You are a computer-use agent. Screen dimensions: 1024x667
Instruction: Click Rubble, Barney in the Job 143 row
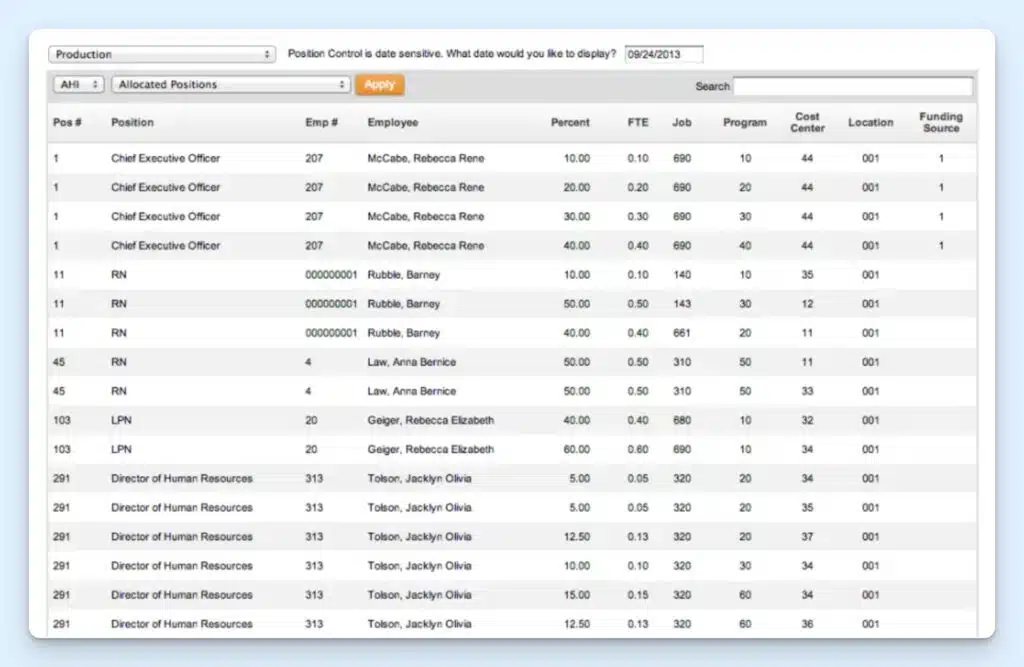404,304
